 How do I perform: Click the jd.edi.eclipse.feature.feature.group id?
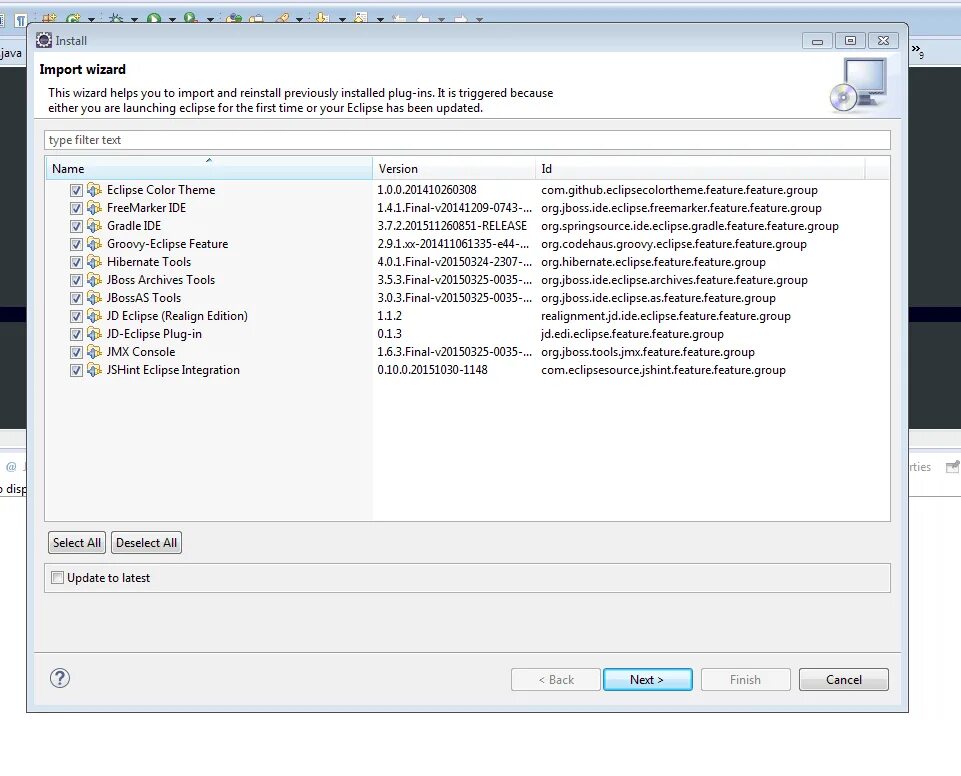coord(632,334)
